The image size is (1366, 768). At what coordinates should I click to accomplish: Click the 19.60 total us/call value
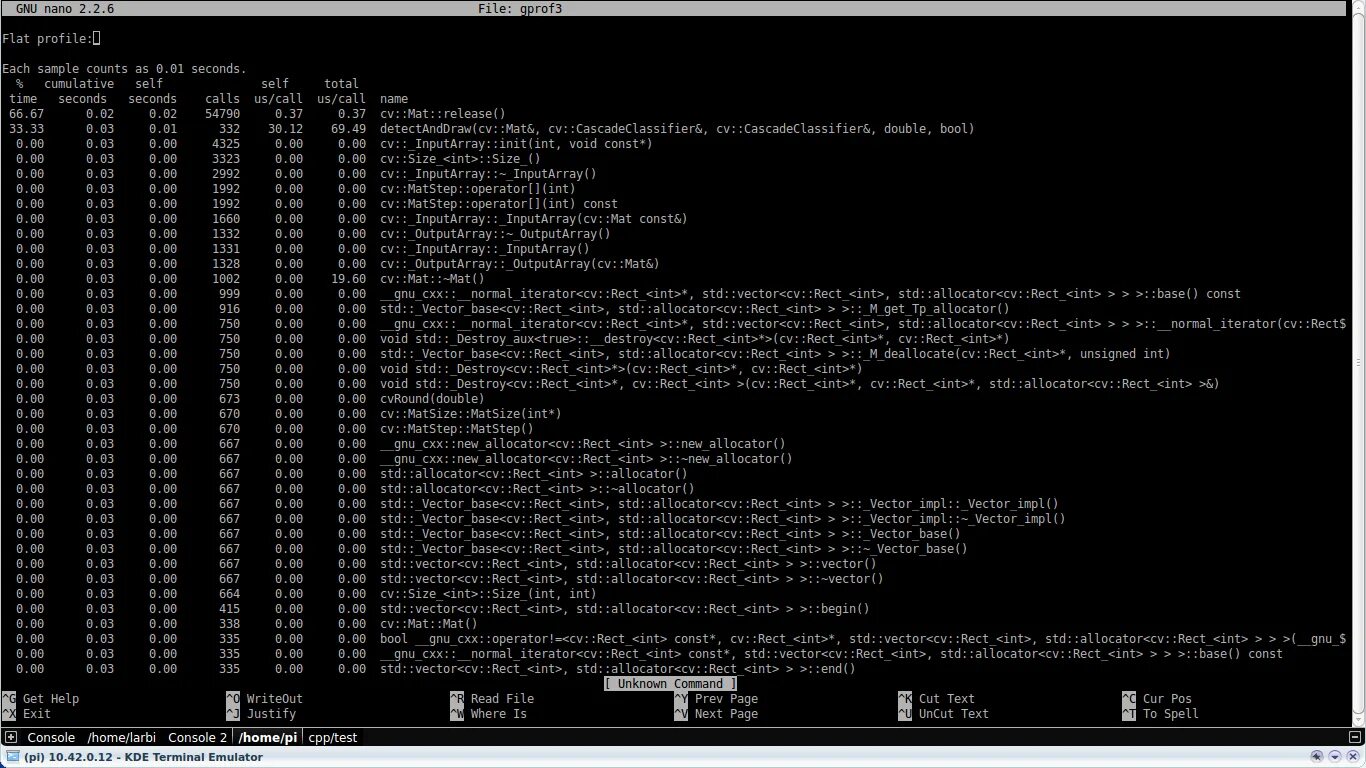tap(348, 279)
